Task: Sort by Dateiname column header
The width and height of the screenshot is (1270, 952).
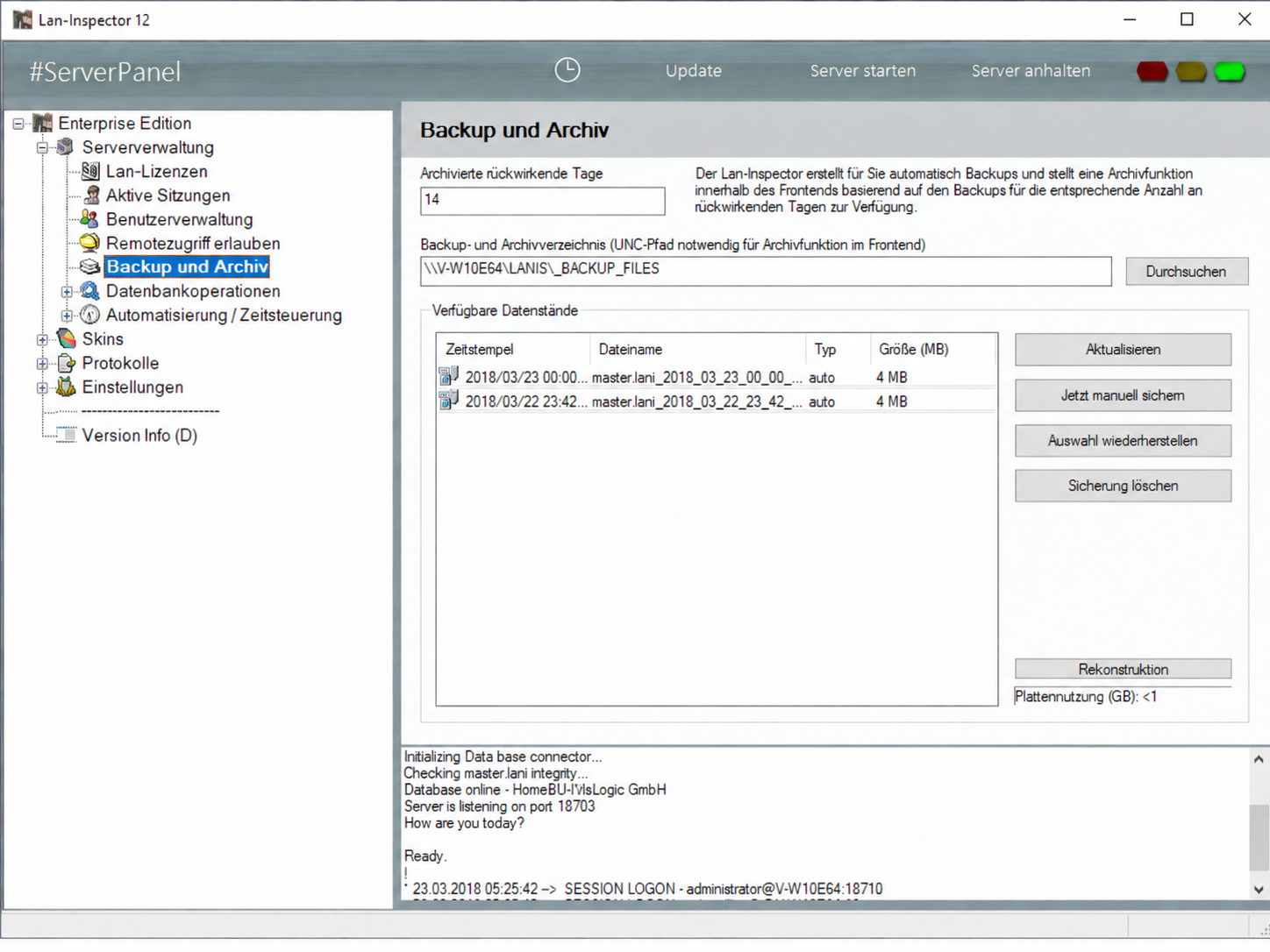Action: click(697, 349)
